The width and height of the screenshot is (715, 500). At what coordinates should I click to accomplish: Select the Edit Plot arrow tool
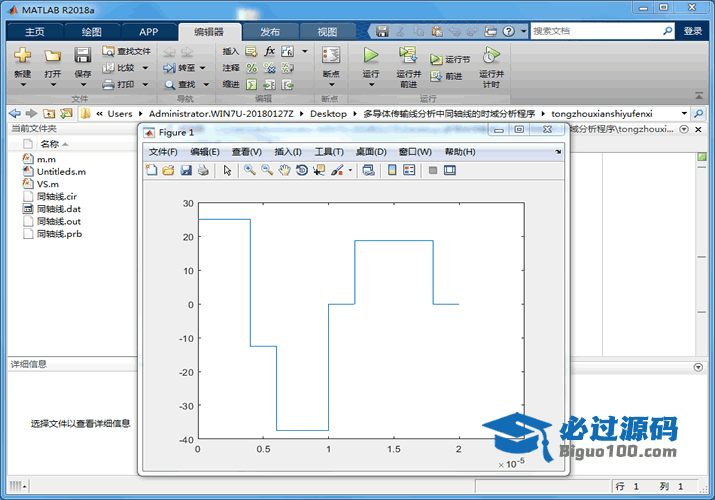(x=227, y=170)
